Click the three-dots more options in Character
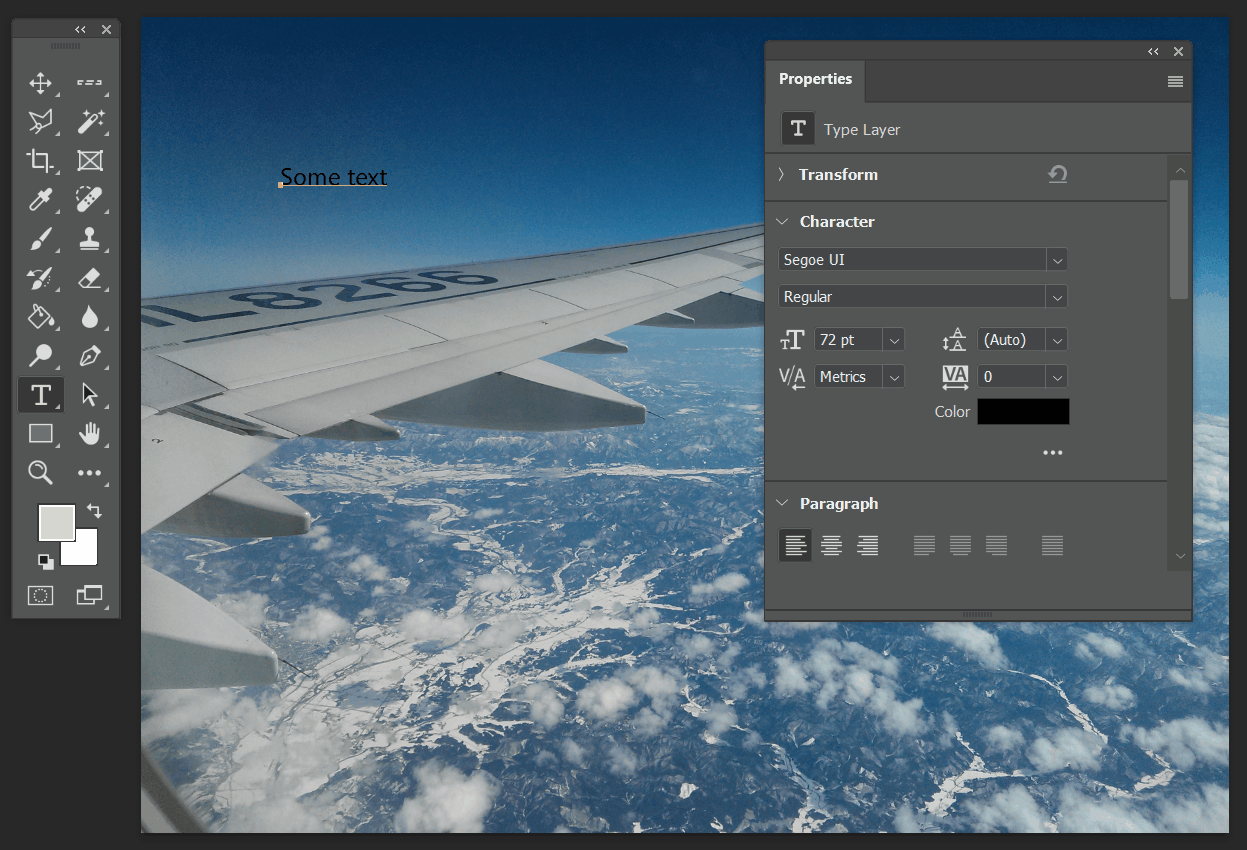1247x850 pixels. (x=1052, y=453)
